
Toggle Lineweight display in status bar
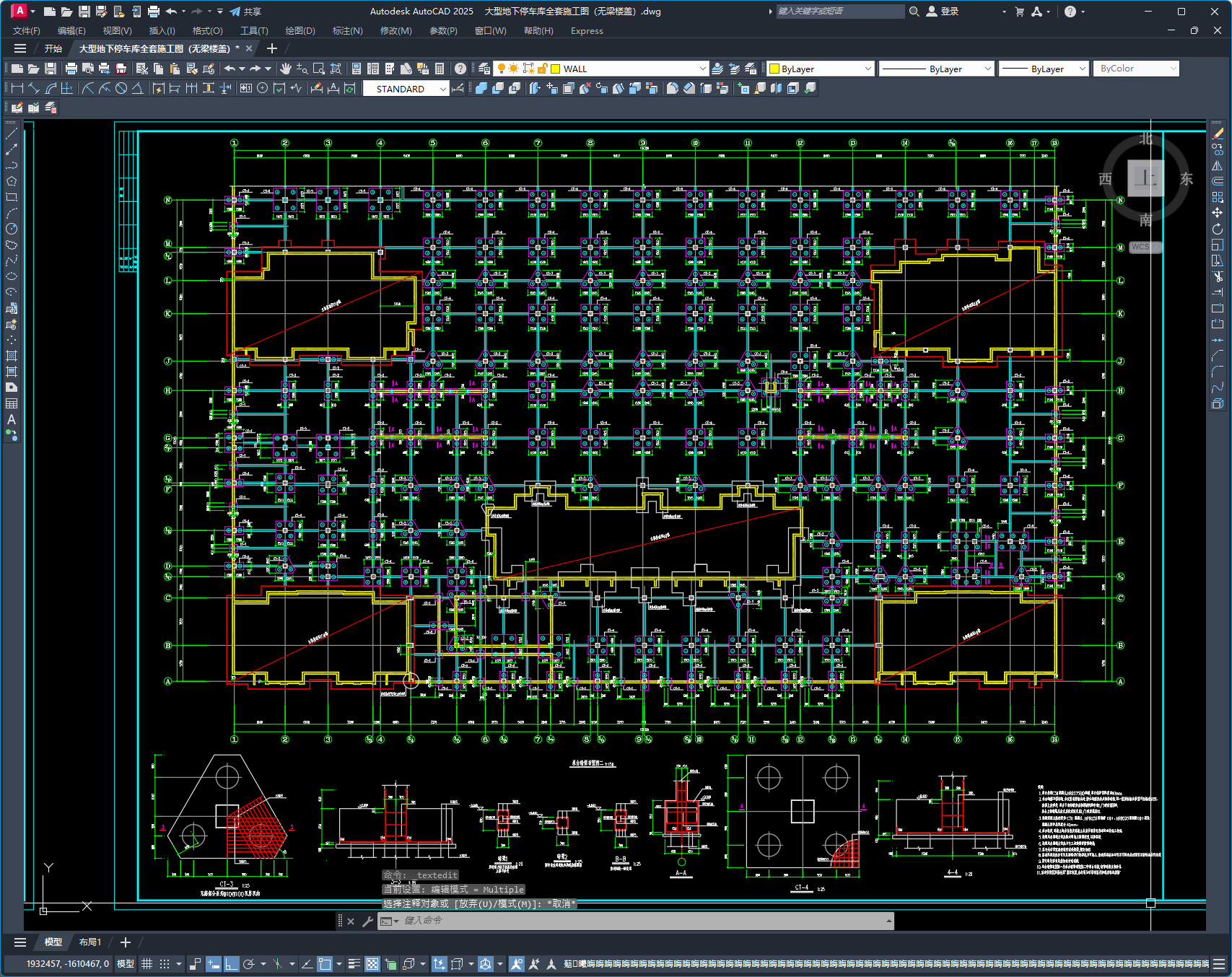tap(354, 964)
